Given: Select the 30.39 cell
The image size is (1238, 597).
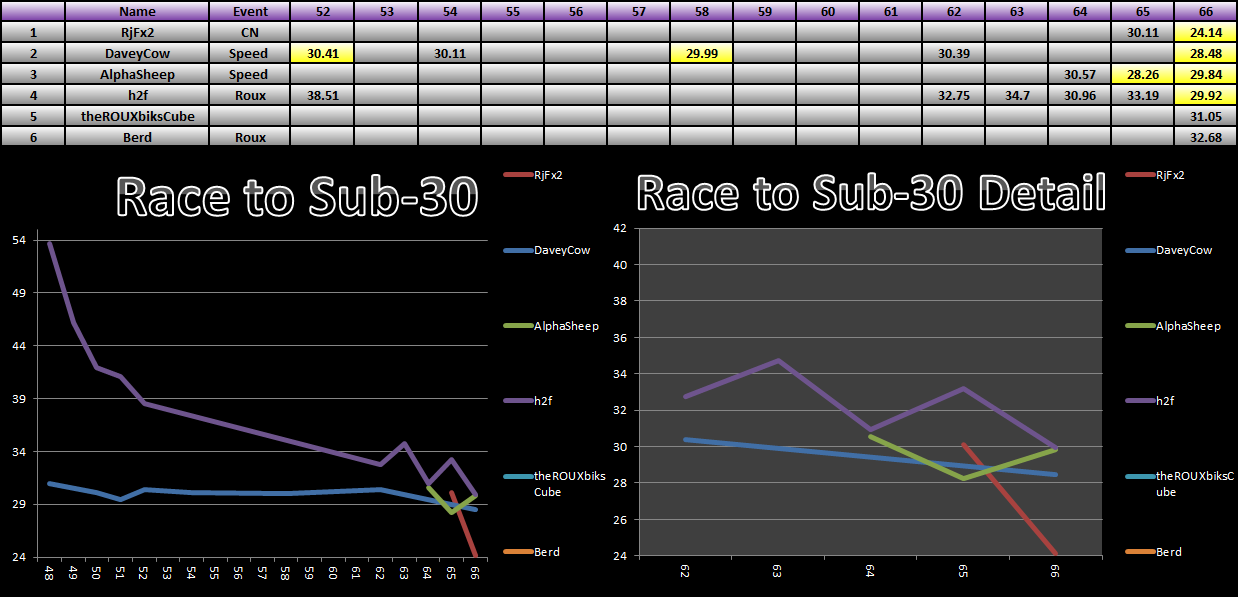Looking at the screenshot, I should point(953,53).
